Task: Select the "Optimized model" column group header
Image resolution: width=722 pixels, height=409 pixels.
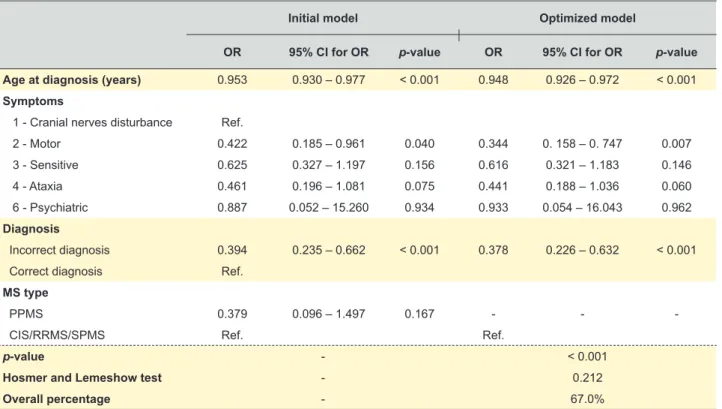Action: tap(587, 18)
